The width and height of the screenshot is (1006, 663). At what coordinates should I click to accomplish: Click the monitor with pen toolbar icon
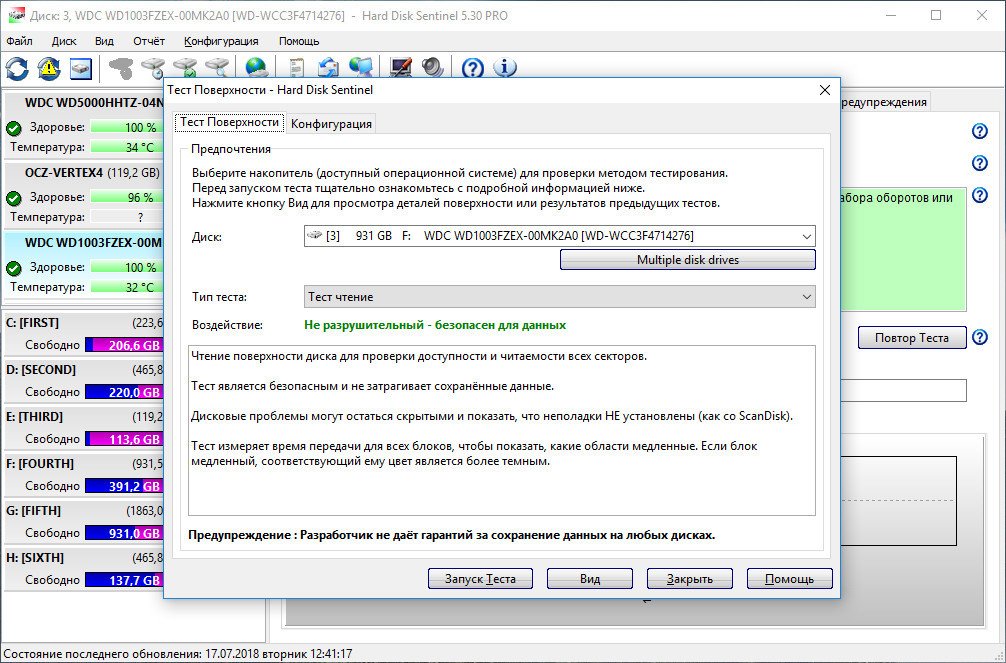(401, 68)
